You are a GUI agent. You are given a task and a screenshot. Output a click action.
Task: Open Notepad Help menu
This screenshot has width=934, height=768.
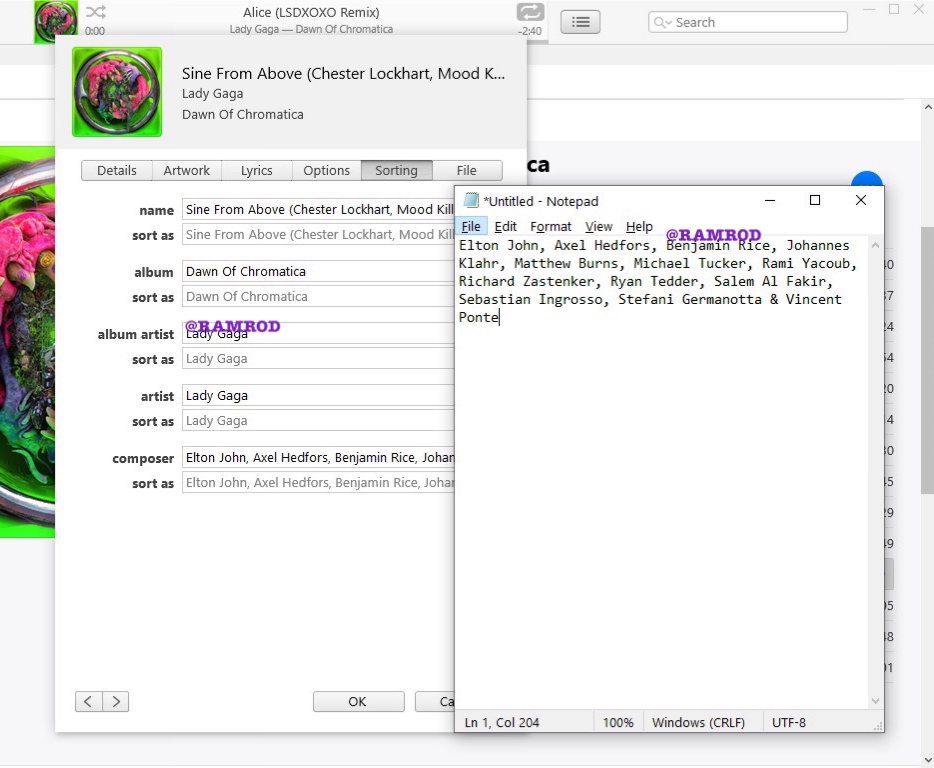(x=639, y=226)
